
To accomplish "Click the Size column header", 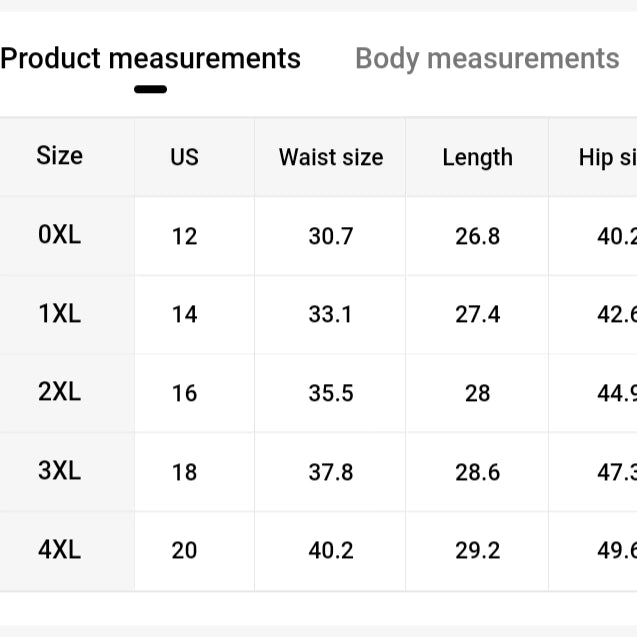I will pos(60,156).
